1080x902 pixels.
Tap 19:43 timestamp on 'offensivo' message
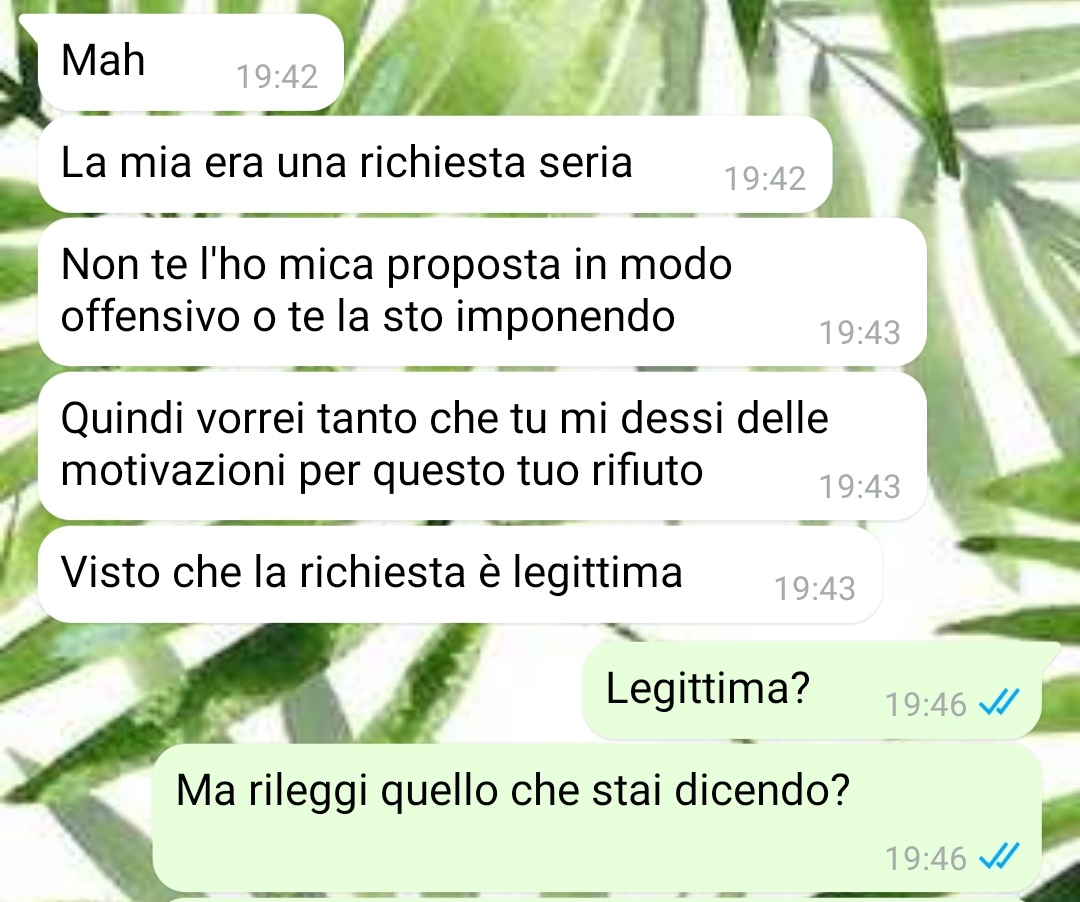point(860,333)
